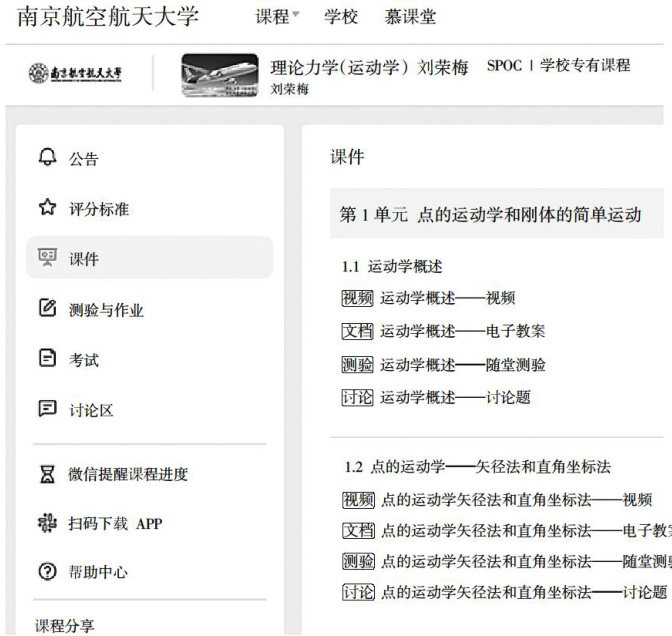
Task: Click the chat bubble icon for 讨论区
Action: click(47, 409)
